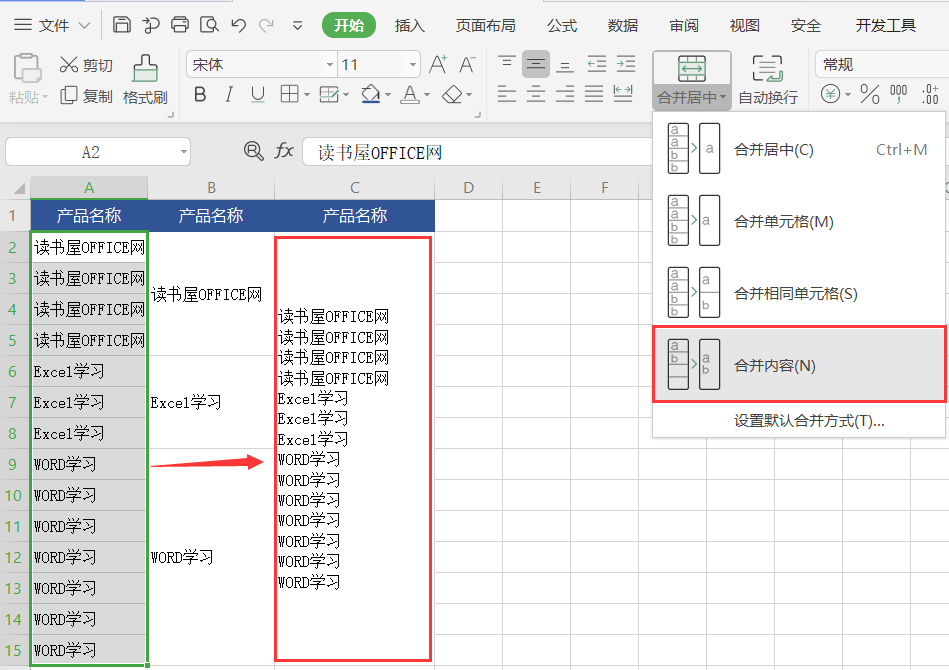Open the number format 常规 combo box
The width and height of the screenshot is (949, 670).
point(882,65)
